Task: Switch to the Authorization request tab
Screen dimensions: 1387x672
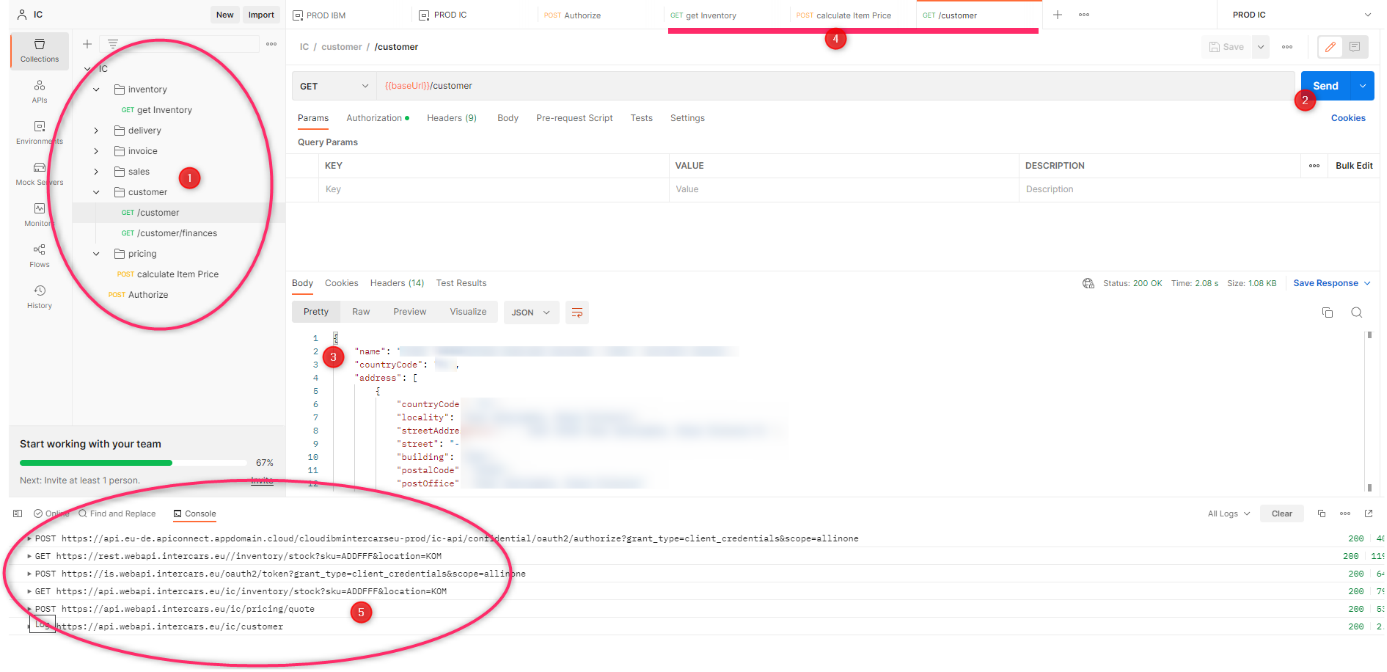Action: (378, 118)
